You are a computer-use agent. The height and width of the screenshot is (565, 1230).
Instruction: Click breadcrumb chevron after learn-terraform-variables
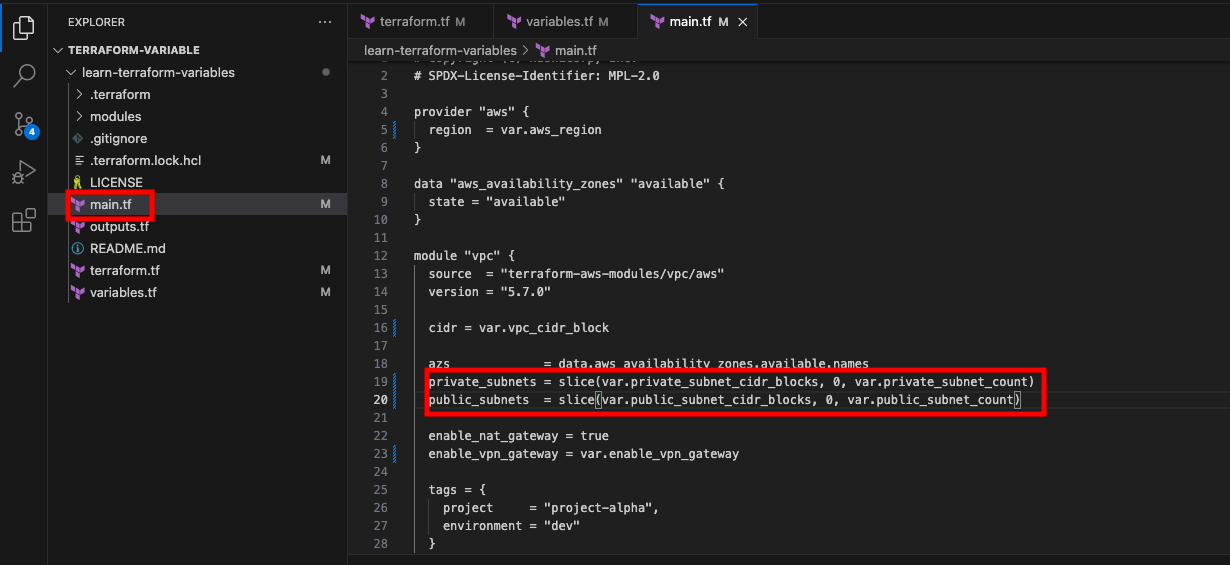point(526,50)
